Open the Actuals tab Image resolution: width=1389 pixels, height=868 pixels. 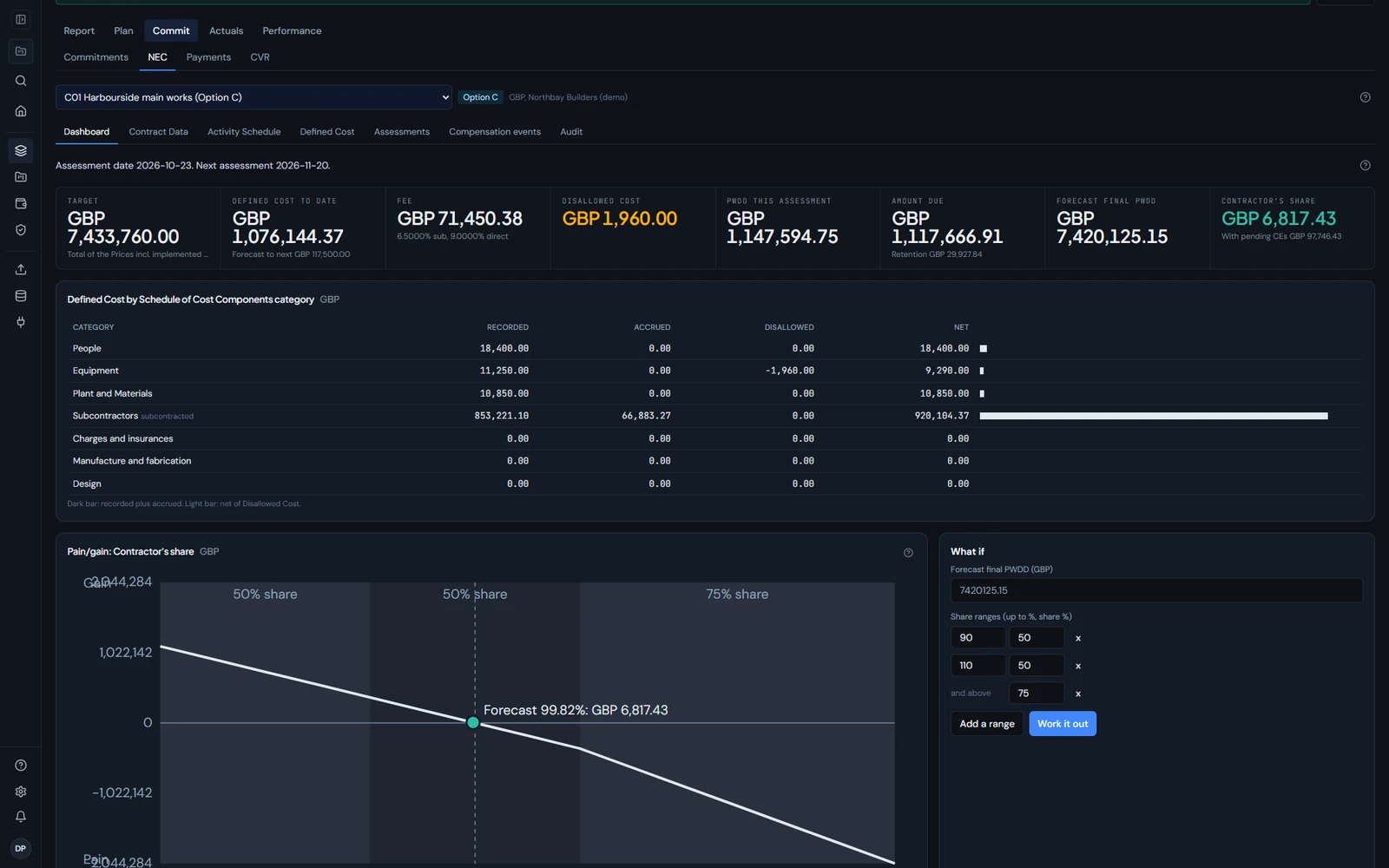(x=226, y=30)
